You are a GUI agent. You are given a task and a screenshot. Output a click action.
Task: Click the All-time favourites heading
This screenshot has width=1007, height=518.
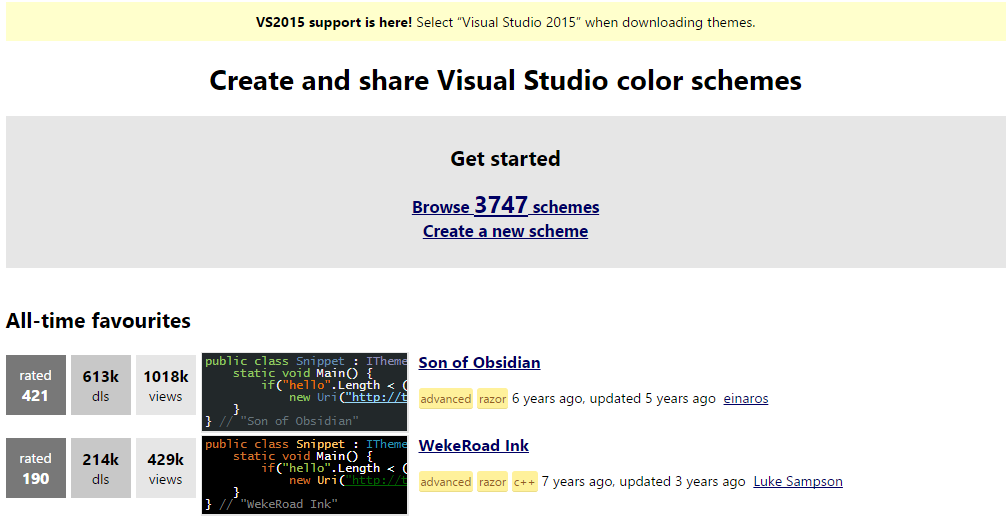click(98, 320)
